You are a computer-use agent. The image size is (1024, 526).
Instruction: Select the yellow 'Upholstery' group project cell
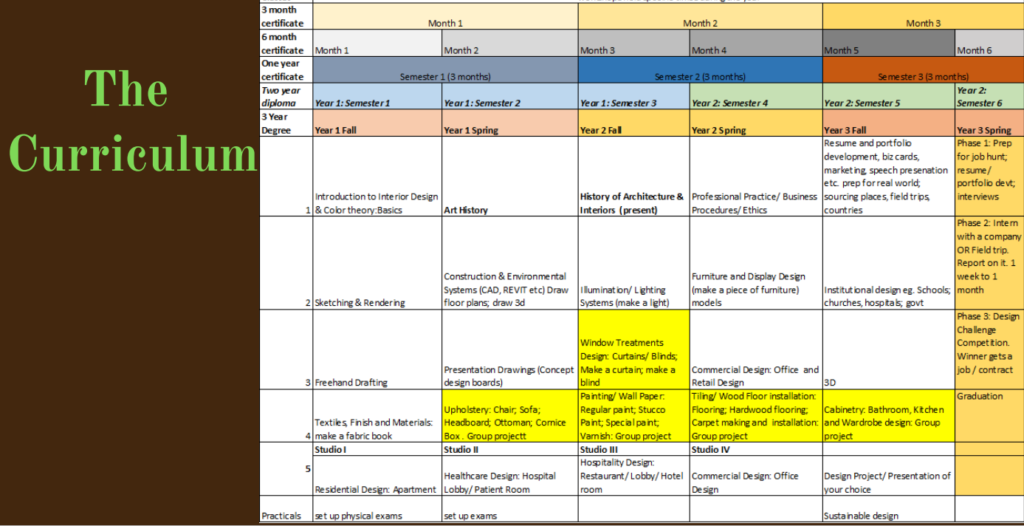509,415
